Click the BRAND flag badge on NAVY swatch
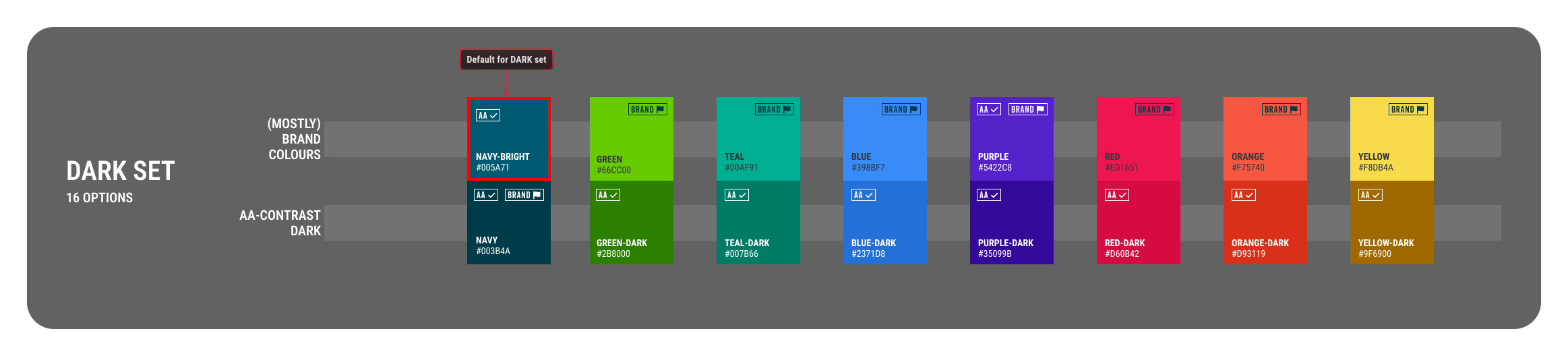This screenshot has width=1568, height=356. coord(524,195)
